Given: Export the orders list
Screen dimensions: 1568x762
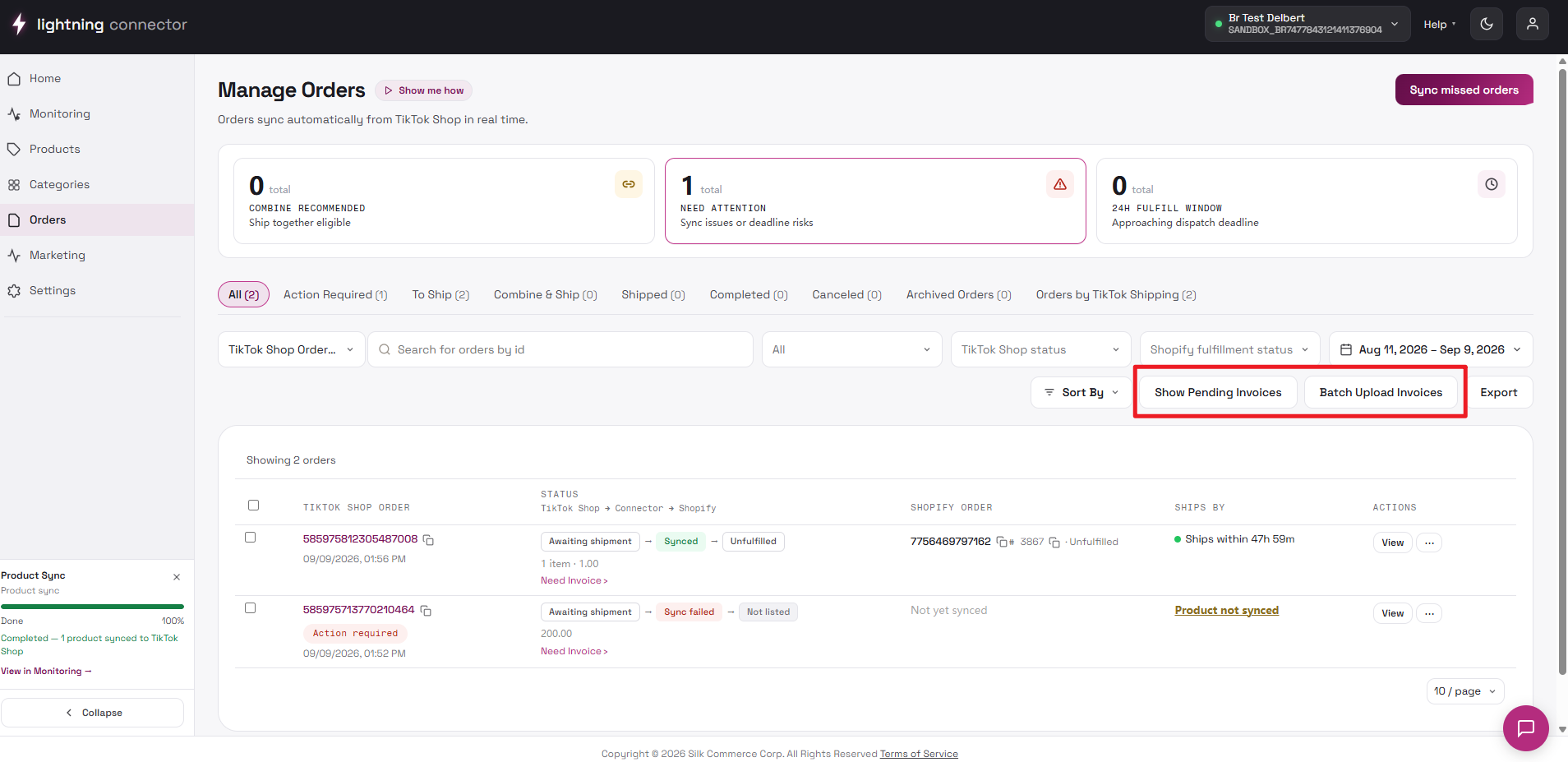Looking at the screenshot, I should point(1498,393).
